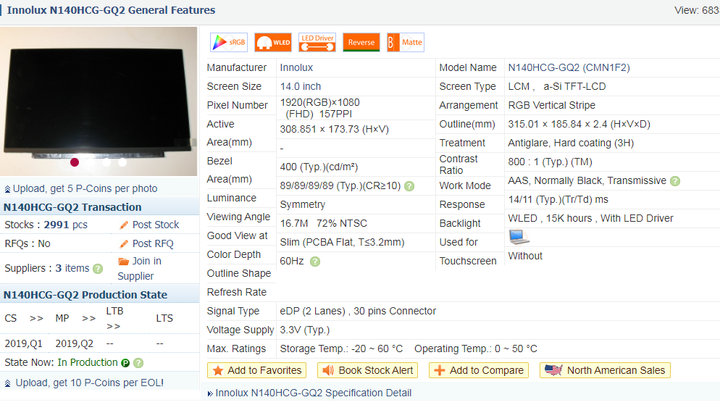
Task: Open help icon beside State Now status
Action: (138, 363)
